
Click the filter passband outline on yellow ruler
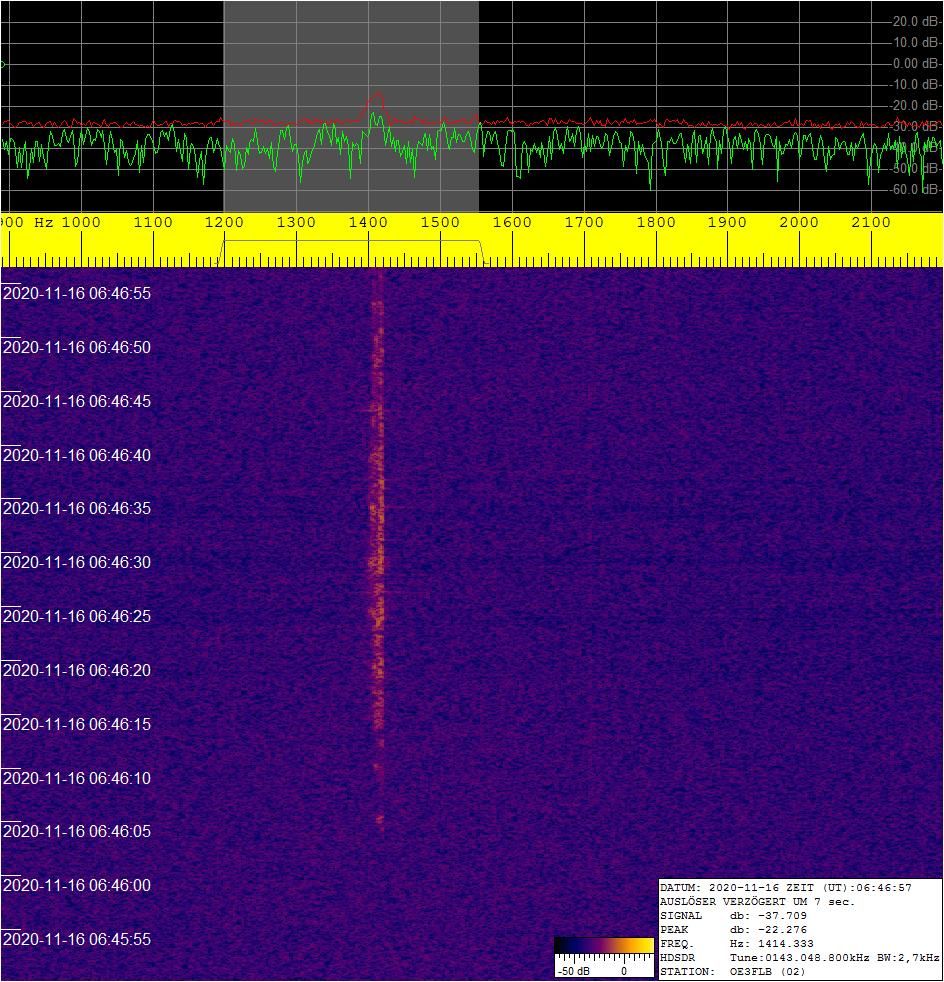coord(352,252)
